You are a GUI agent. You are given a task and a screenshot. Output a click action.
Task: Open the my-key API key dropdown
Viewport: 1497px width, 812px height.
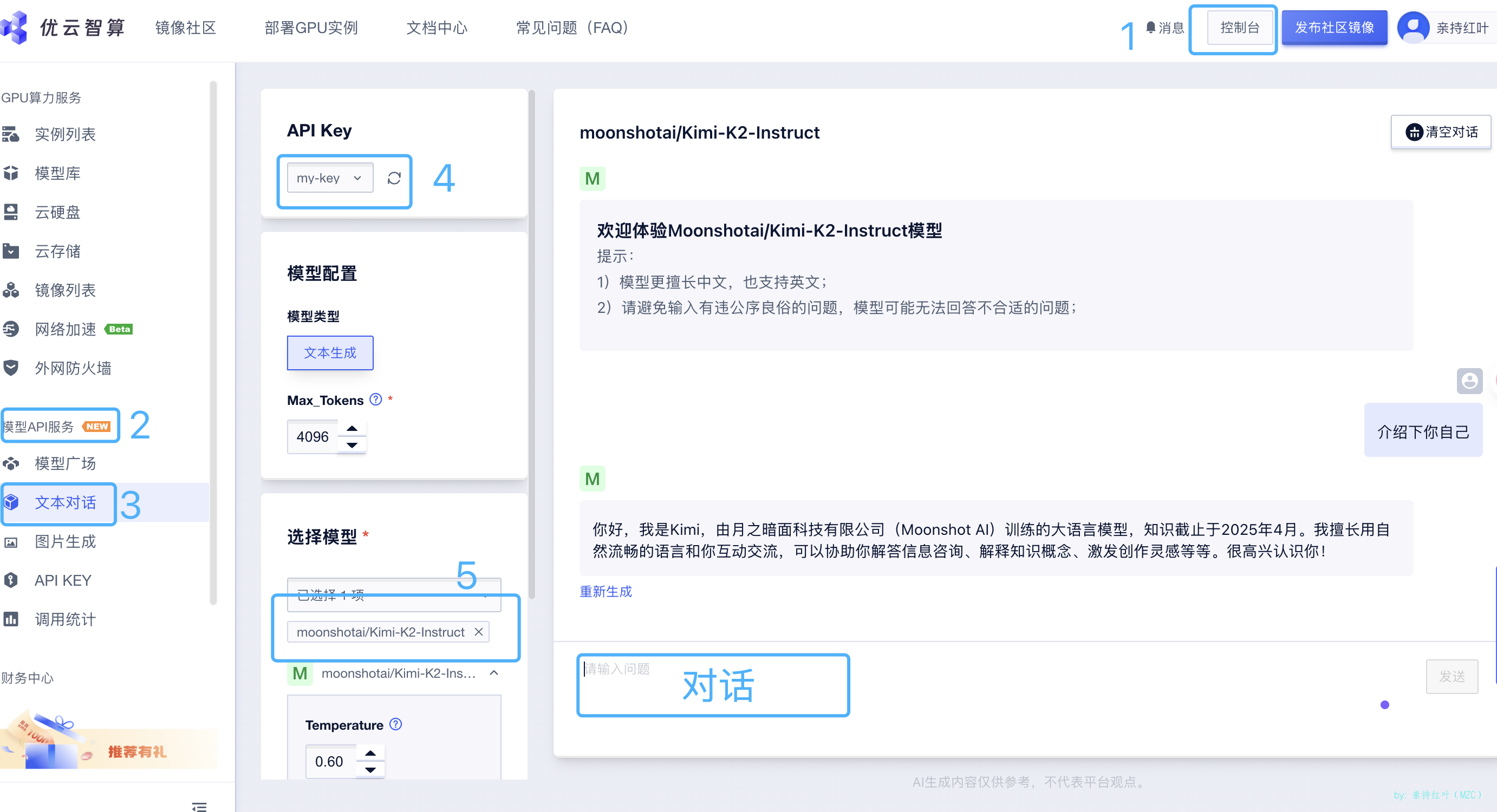point(330,178)
